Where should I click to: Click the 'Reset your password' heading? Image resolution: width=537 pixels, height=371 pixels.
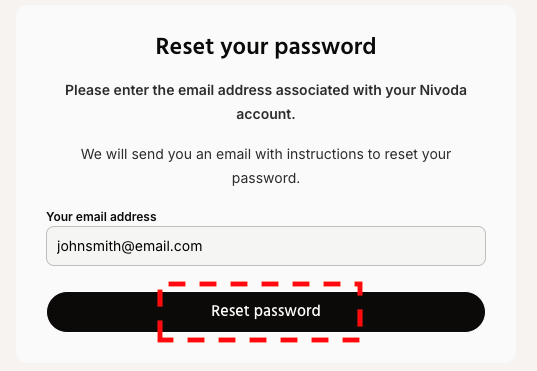[266, 47]
